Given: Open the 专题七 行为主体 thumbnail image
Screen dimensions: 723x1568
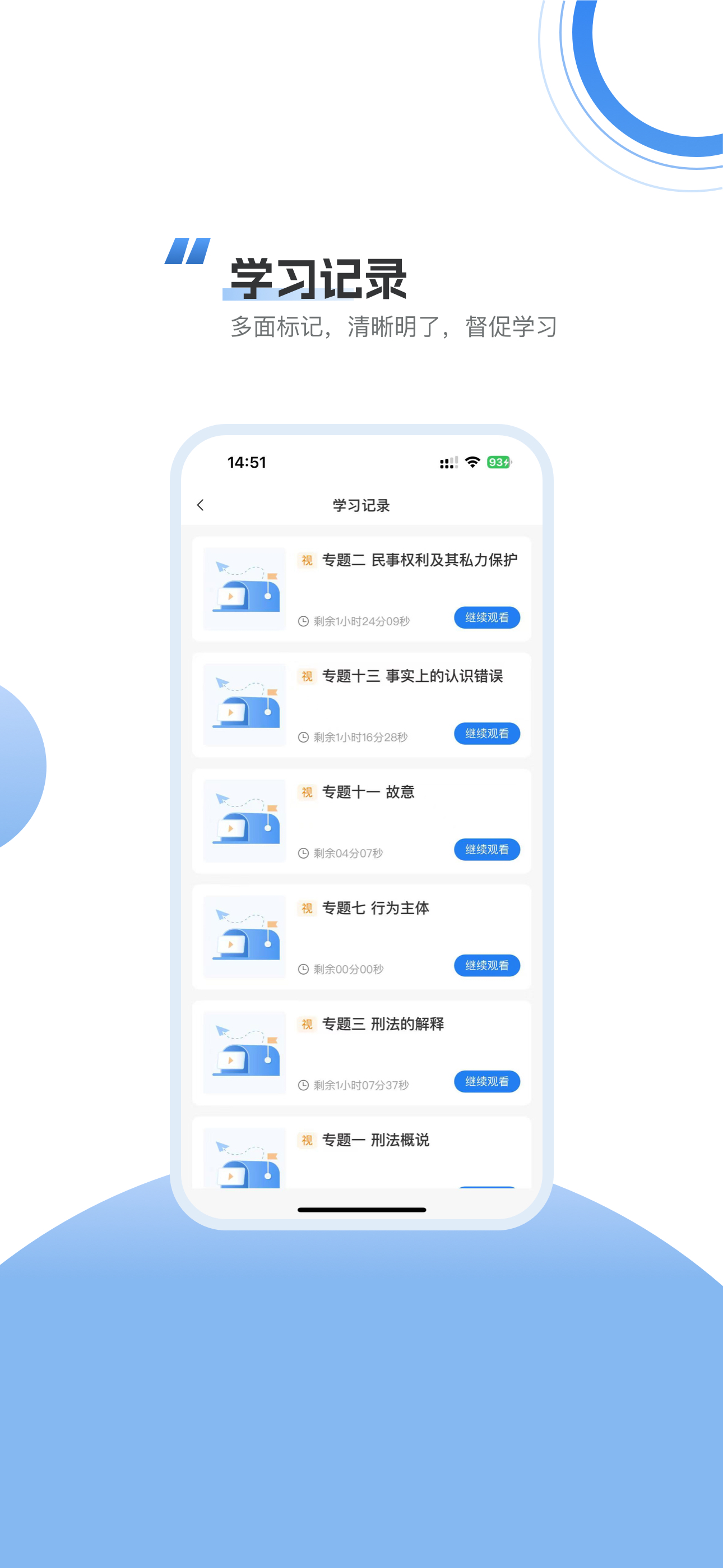Looking at the screenshot, I should click(x=245, y=937).
